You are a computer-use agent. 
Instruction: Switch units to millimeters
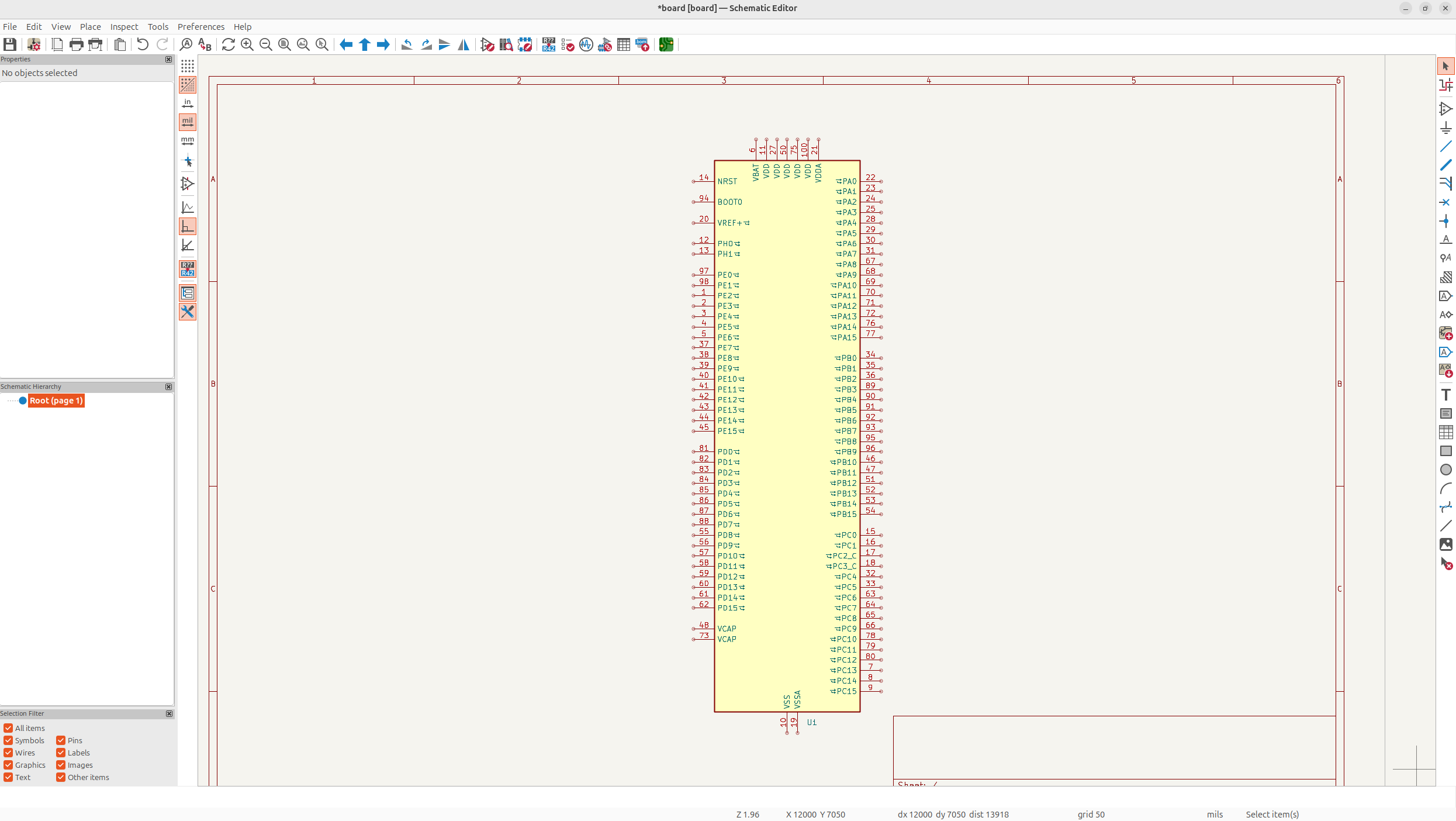[187, 141]
